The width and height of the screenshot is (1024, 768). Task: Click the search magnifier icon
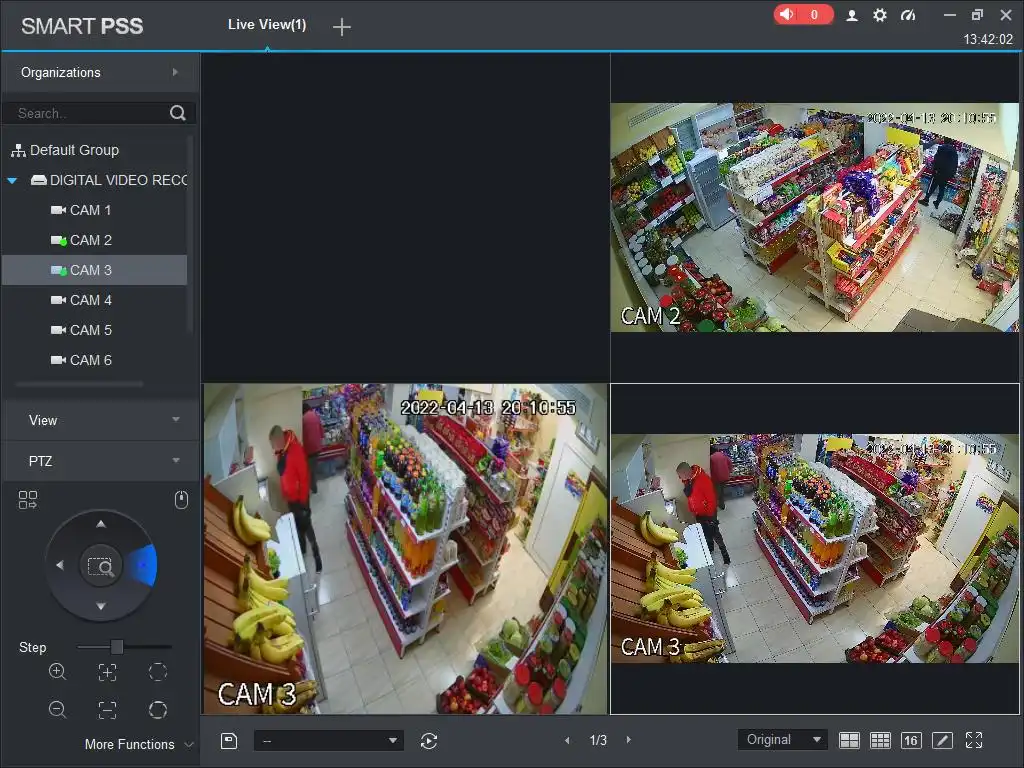178,113
